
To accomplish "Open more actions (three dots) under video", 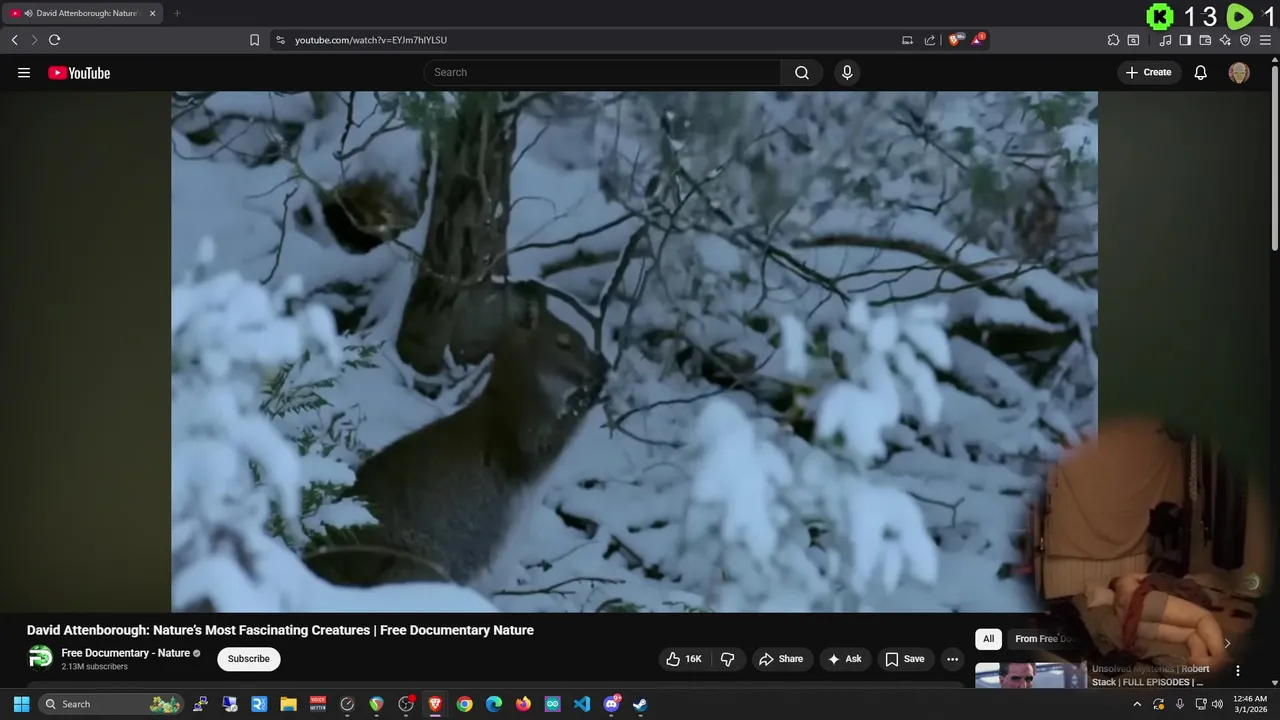I will pos(952,659).
